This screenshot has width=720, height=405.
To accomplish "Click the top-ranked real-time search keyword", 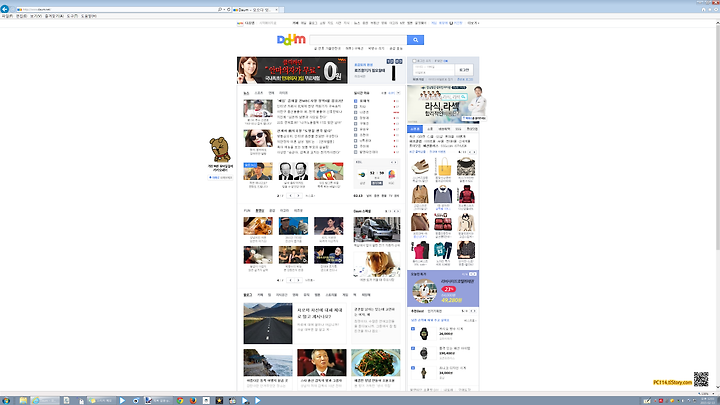I will 364,101.
